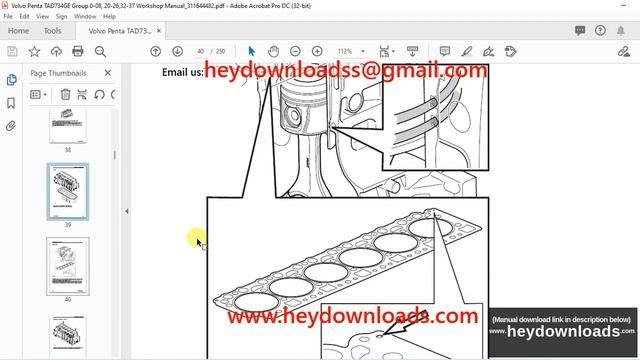640x360 pixels.
Task: Click the upload to cloud icon
Action: click(x=56, y=51)
